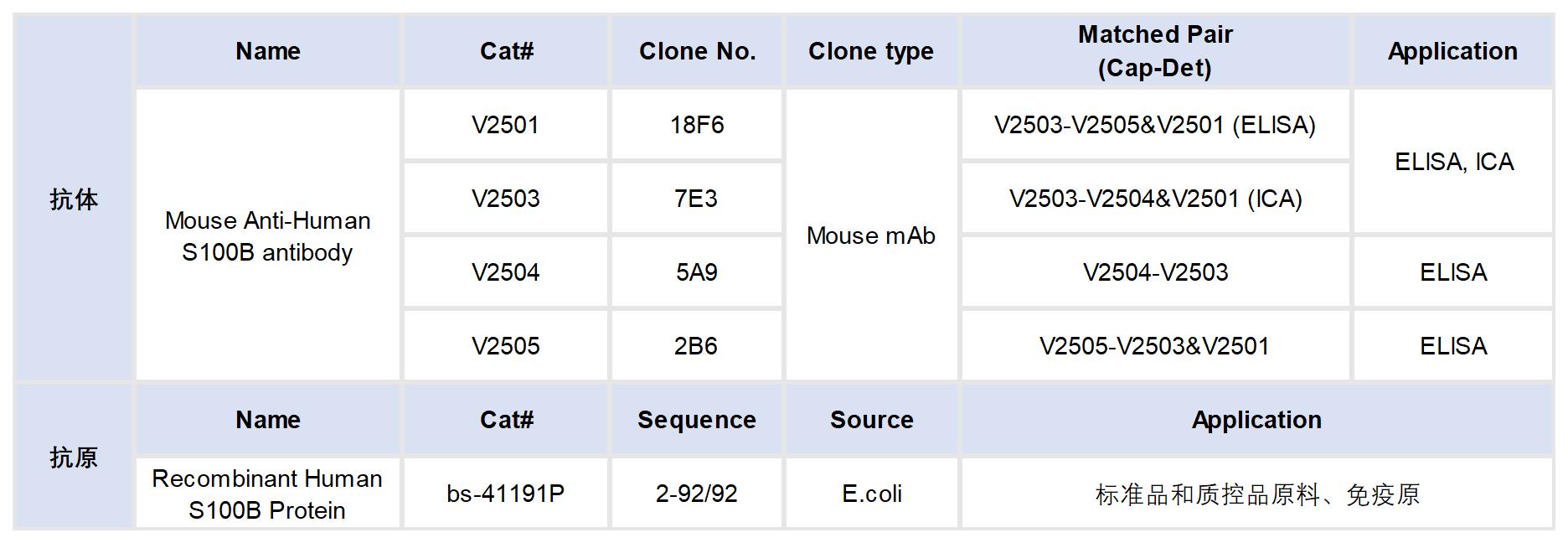Viewport: 1568px width, 543px height.
Task: Click clone number 18F6
Action: click(696, 125)
